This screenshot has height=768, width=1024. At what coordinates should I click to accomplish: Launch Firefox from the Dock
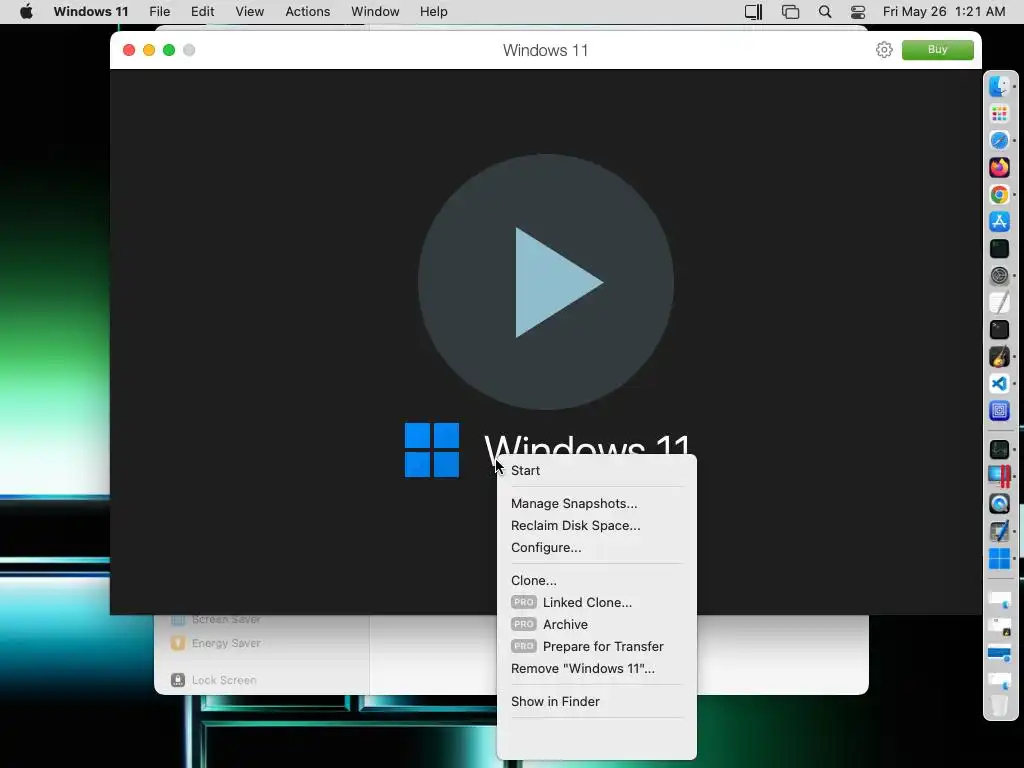click(999, 168)
